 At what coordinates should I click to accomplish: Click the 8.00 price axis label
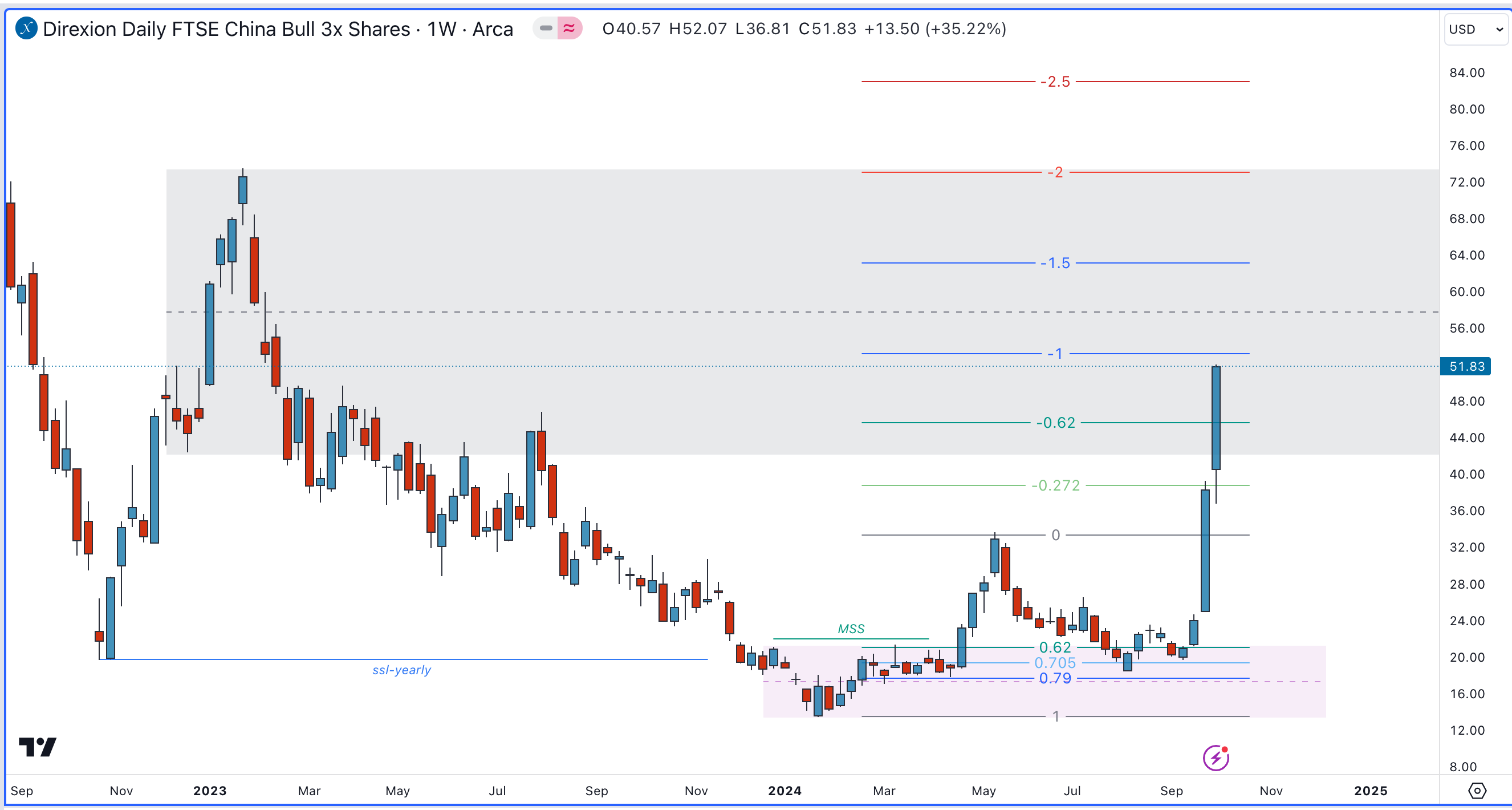(1464, 767)
